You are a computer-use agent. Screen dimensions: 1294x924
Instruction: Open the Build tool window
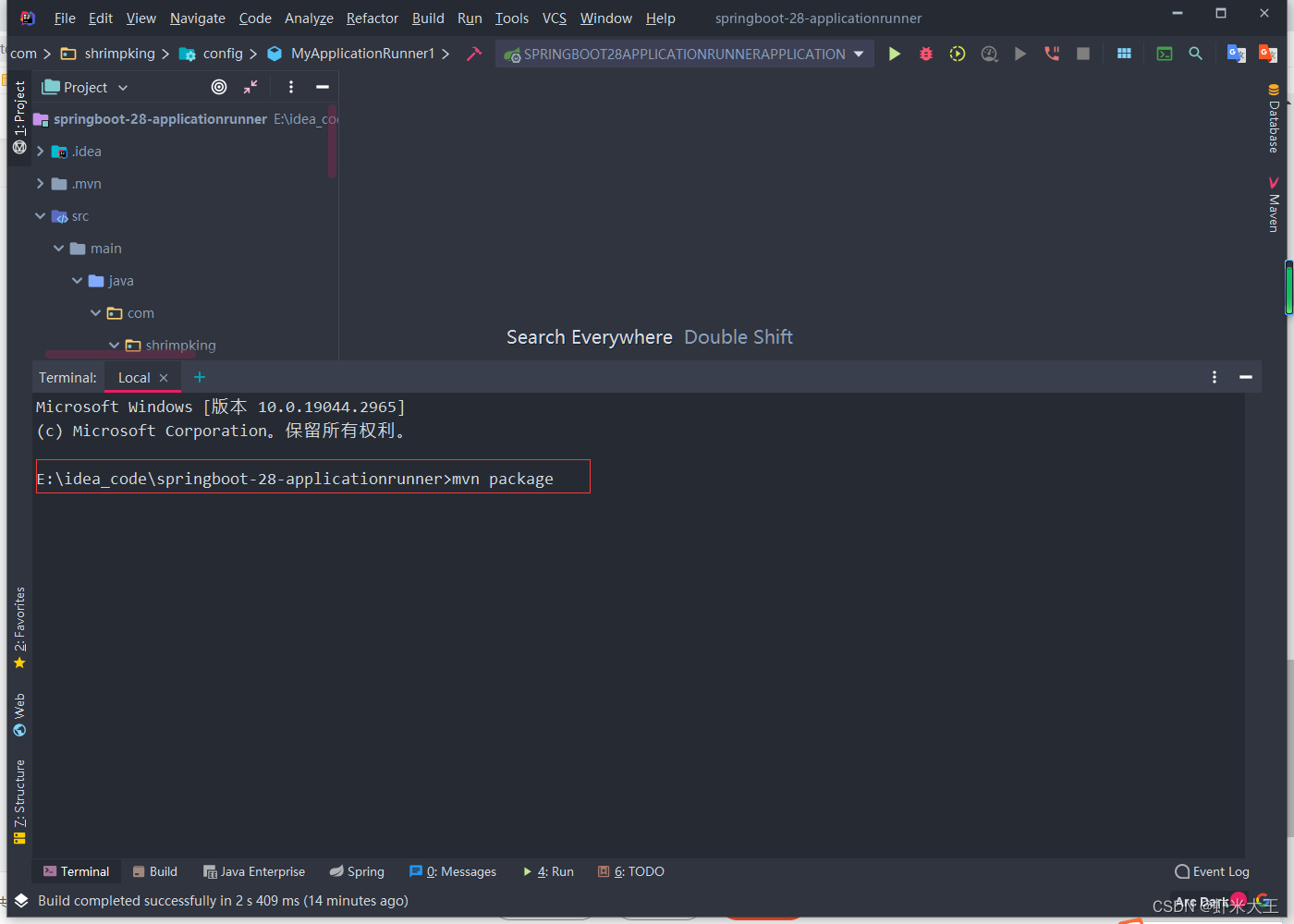tap(154, 871)
